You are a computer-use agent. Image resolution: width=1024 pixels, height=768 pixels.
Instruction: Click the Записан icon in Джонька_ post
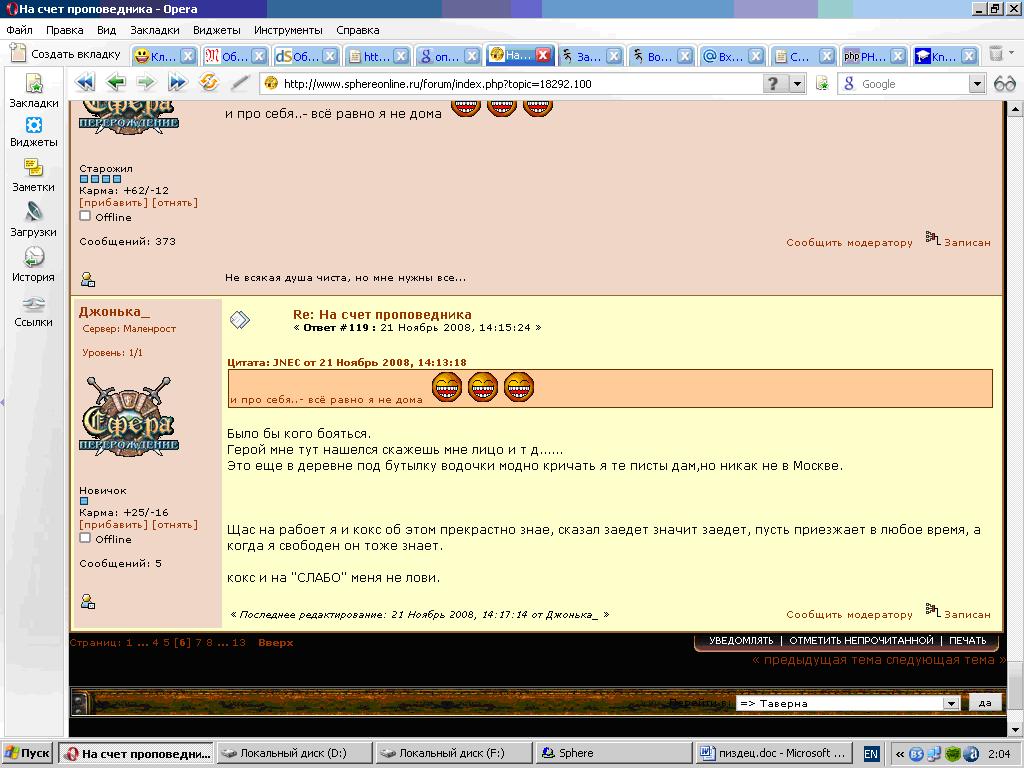pyautogui.click(x=933, y=611)
